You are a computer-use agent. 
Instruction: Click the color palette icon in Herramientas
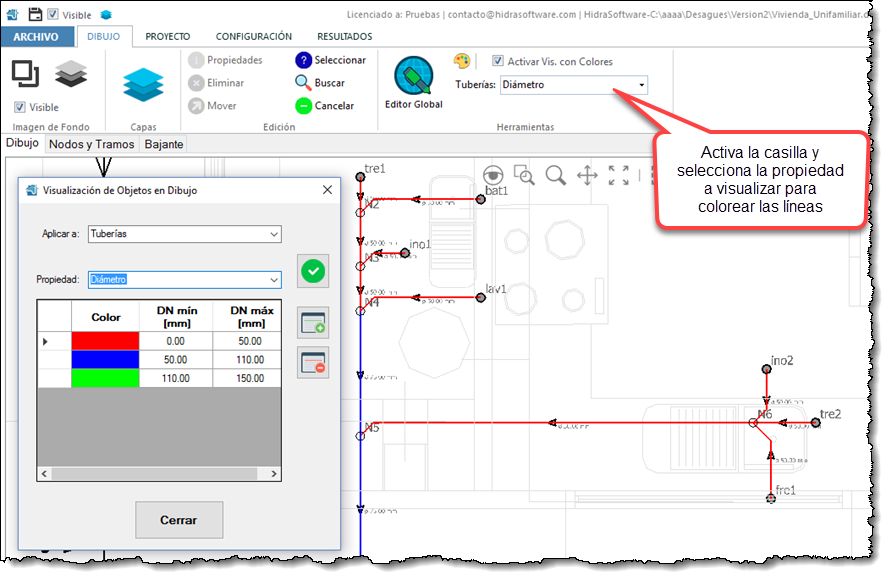462,61
